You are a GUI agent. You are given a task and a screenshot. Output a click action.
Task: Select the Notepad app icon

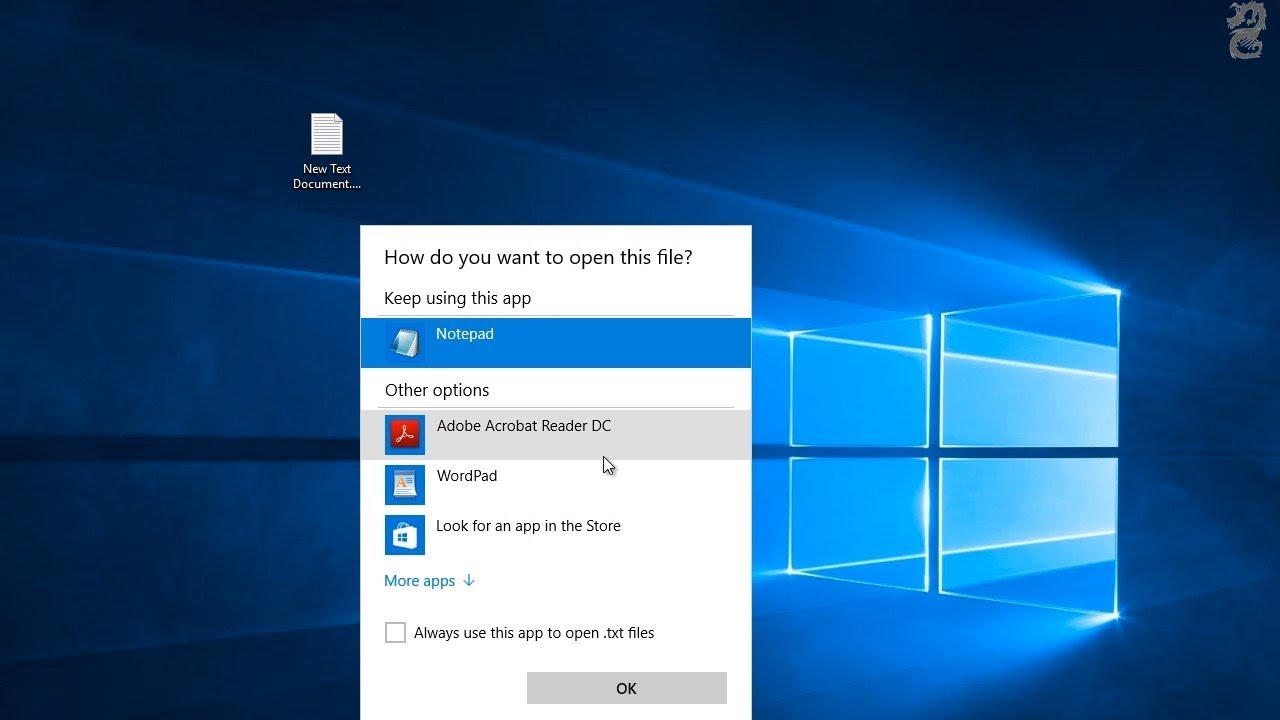(x=405, y=343)
